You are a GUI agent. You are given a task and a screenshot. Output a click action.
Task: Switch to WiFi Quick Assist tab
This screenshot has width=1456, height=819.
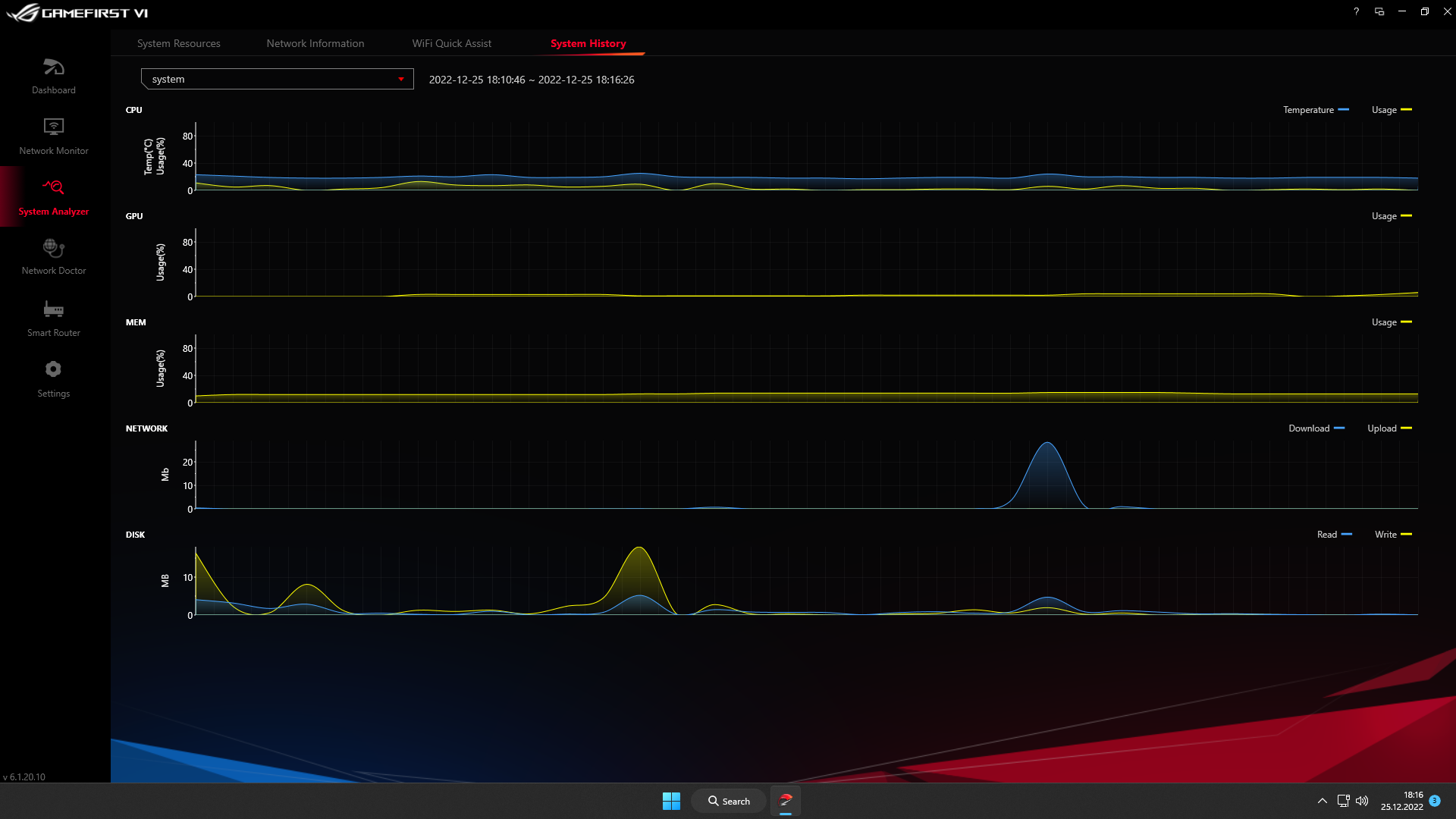coord(452,43)
